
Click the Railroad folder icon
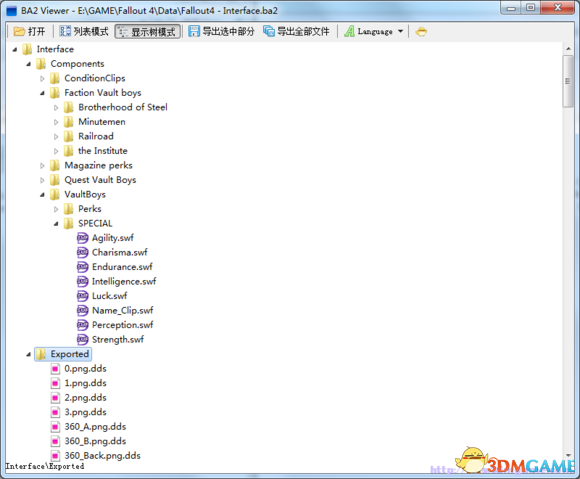pyautogui.click(x=68, y=136)
